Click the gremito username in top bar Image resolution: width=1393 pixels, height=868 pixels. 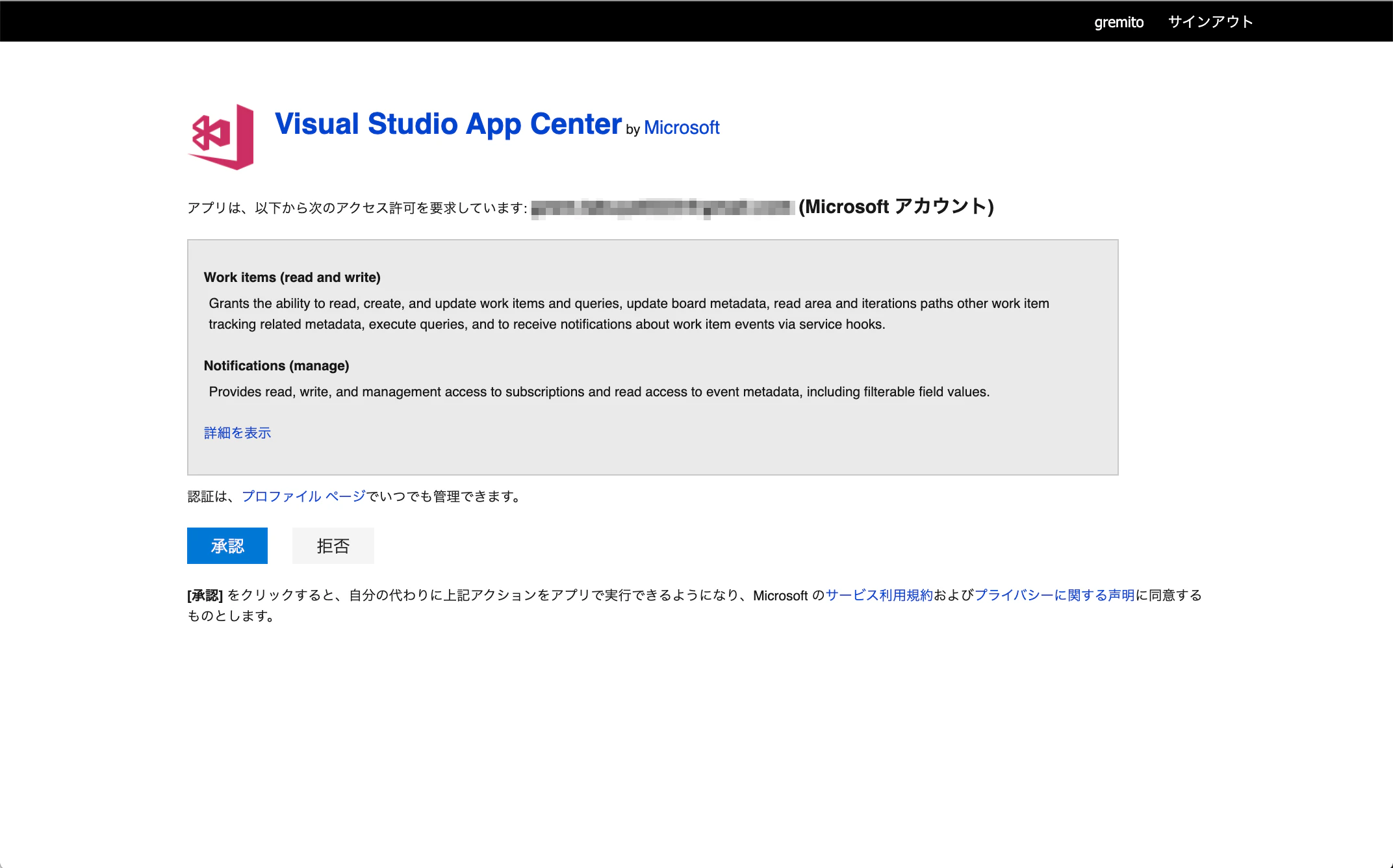(1119, 21)
